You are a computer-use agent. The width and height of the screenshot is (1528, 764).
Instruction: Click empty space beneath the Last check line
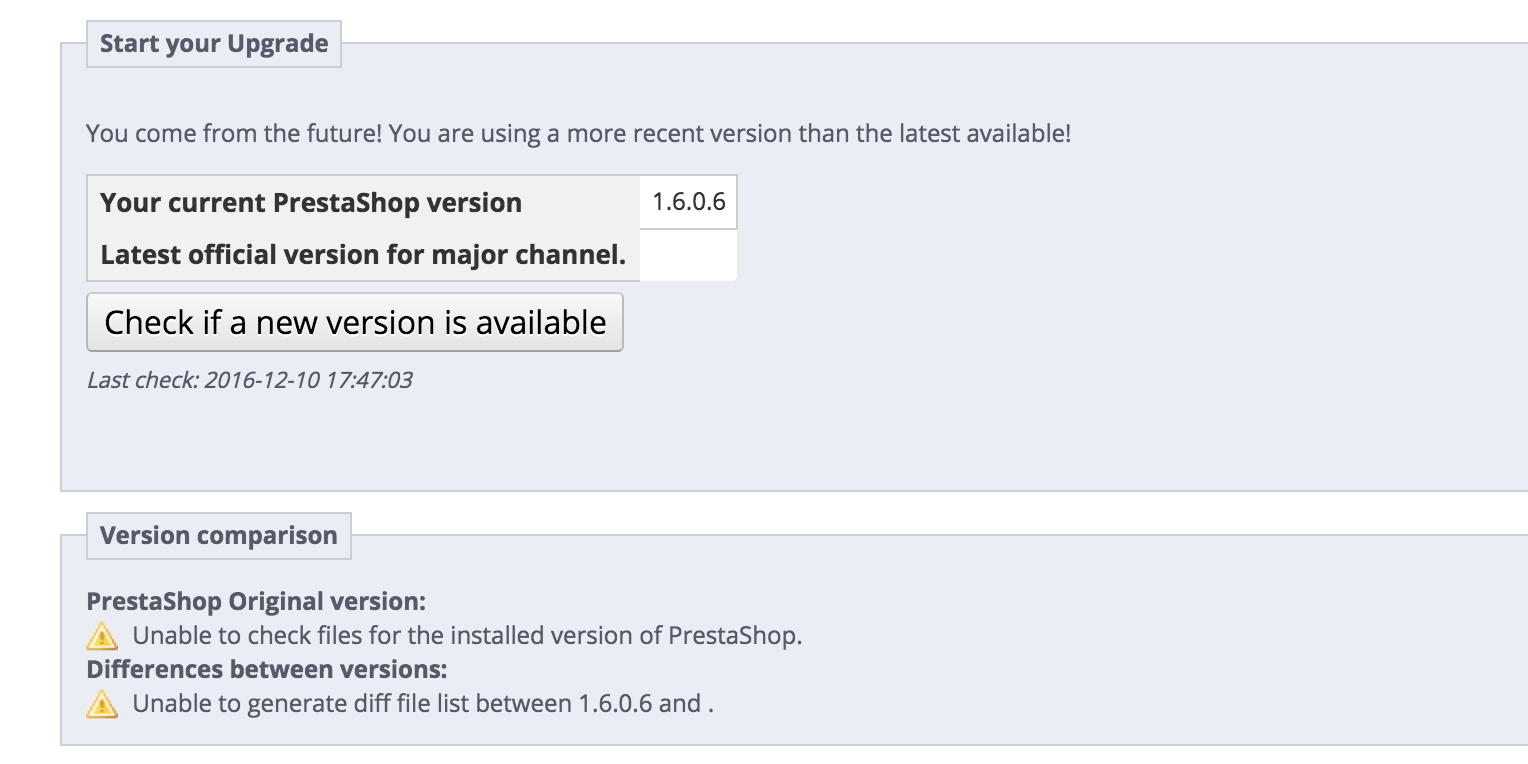(400, 440)
